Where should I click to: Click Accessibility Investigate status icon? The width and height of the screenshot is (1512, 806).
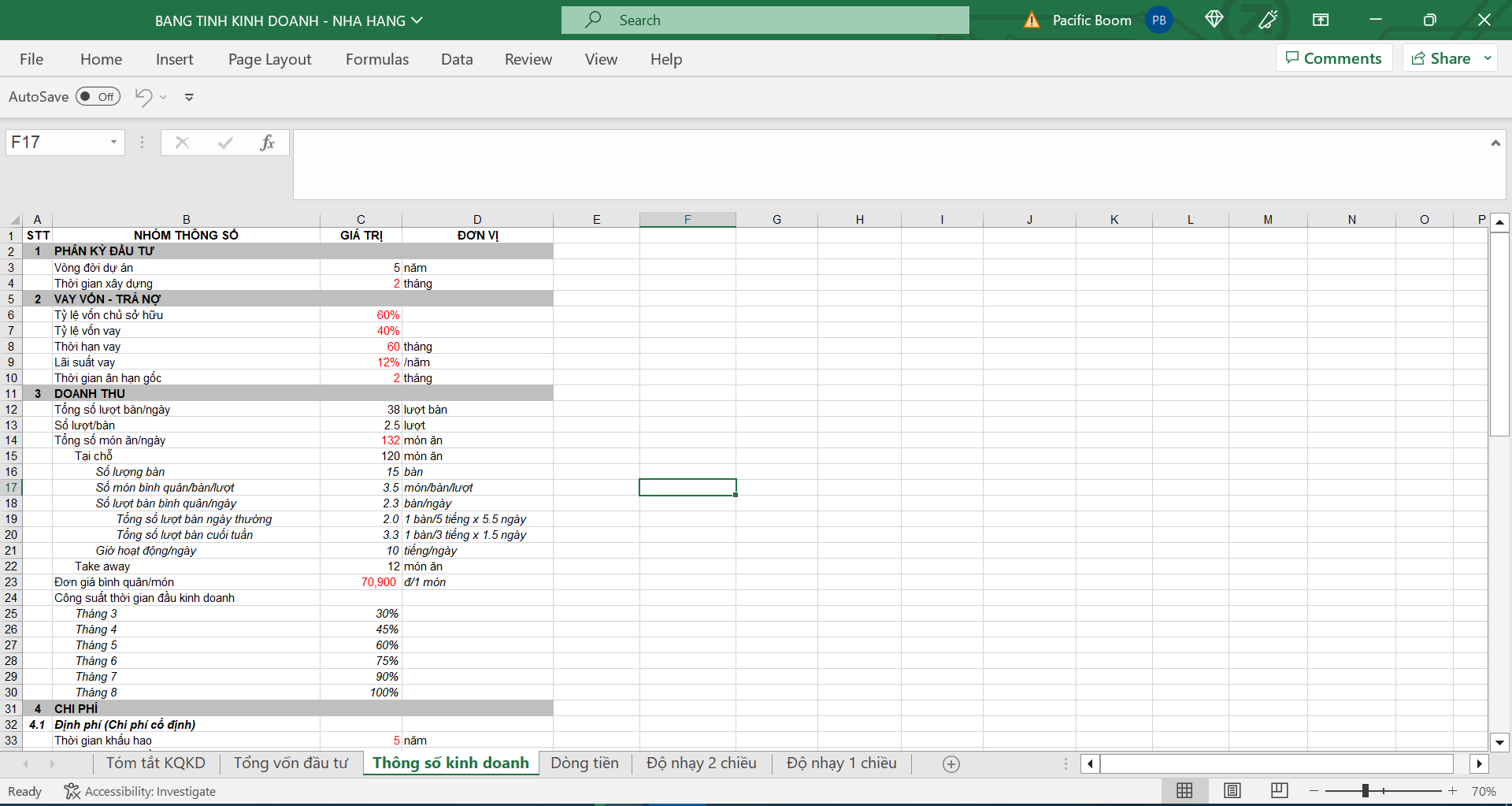(x=72, y=791)
